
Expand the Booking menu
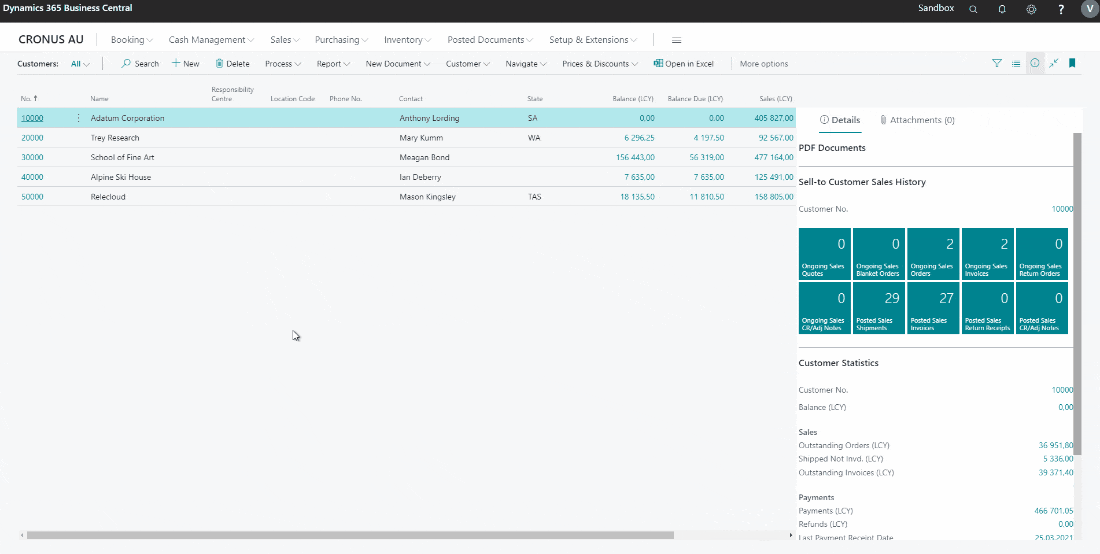[132, 40]
